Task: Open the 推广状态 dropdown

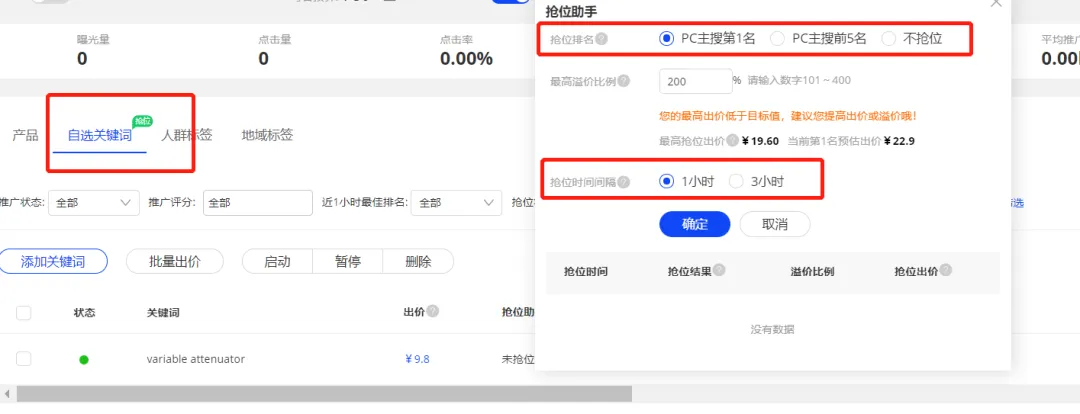Action: (x=94, y=203)
